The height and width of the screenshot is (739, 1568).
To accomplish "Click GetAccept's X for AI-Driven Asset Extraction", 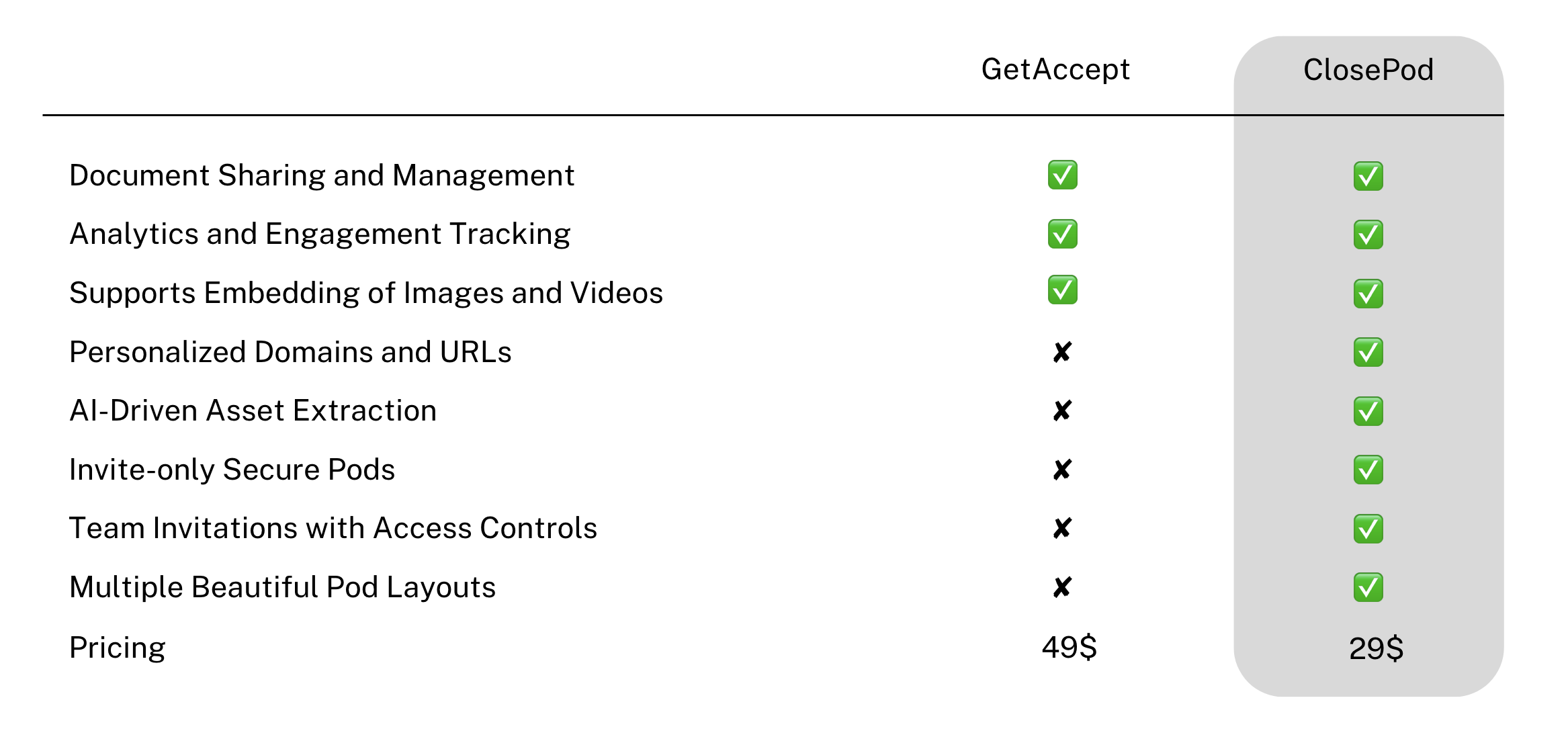I will coord(1062,410).
